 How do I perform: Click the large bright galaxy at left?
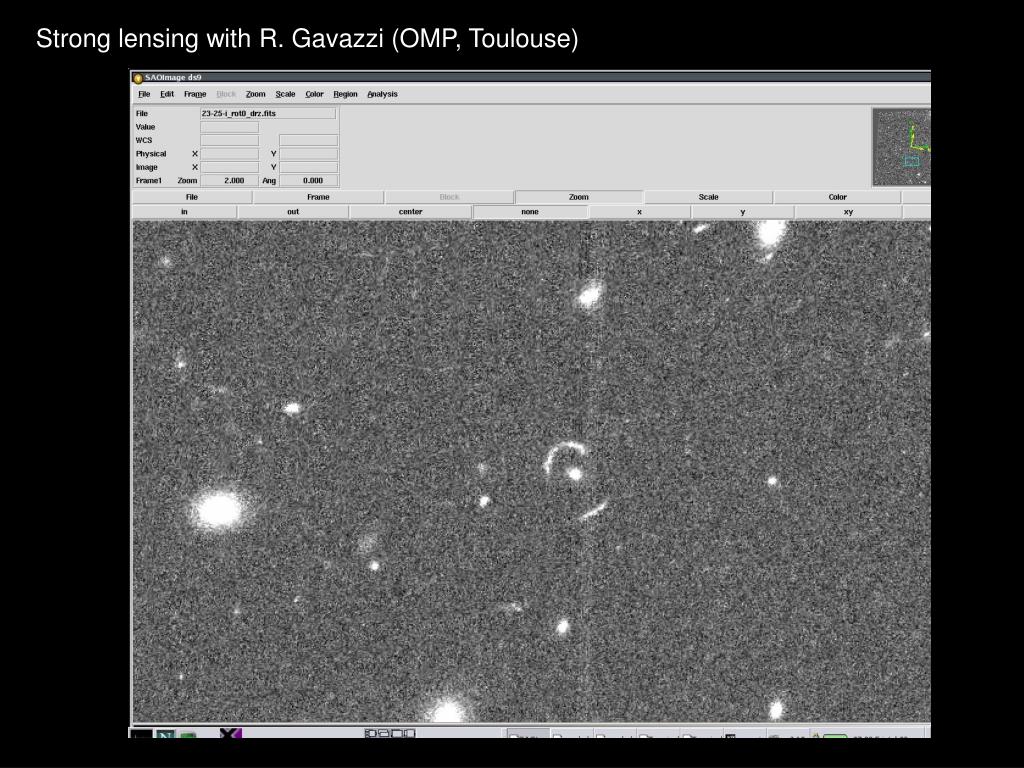[219, 509]
